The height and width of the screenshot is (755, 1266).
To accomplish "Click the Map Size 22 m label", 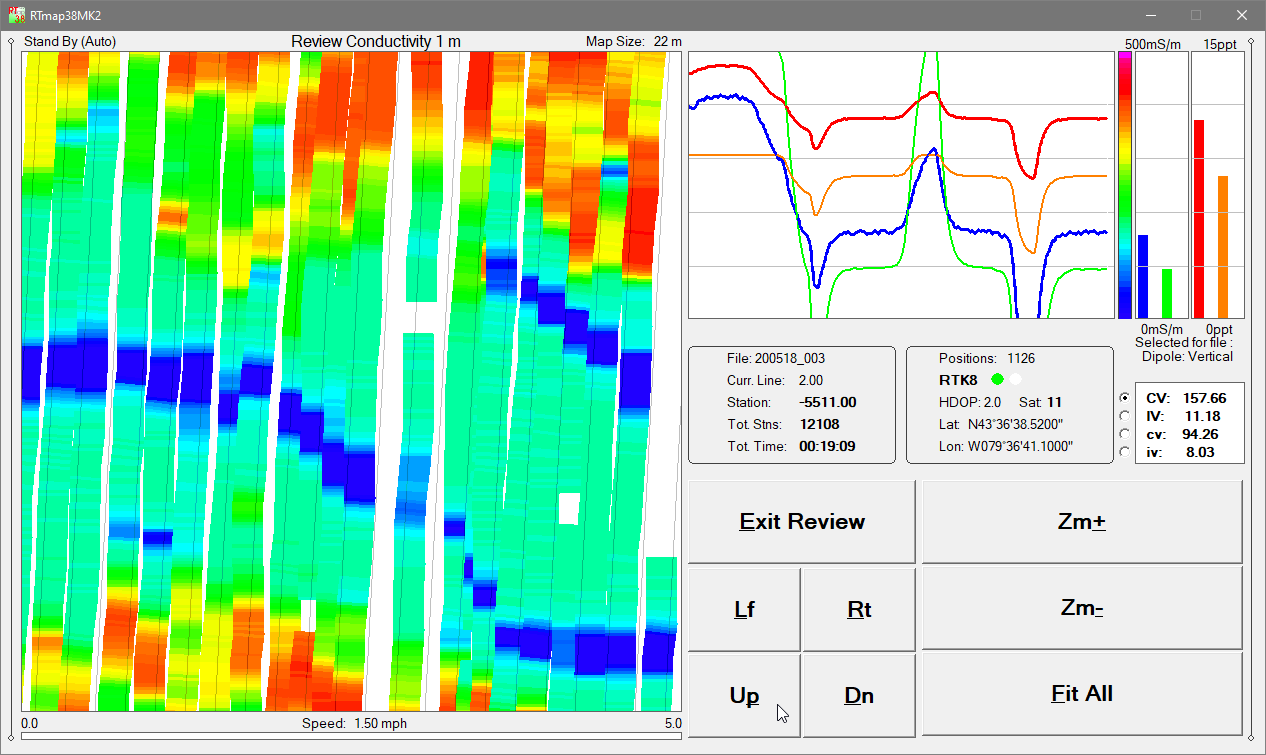I will [x=634, y=41].
